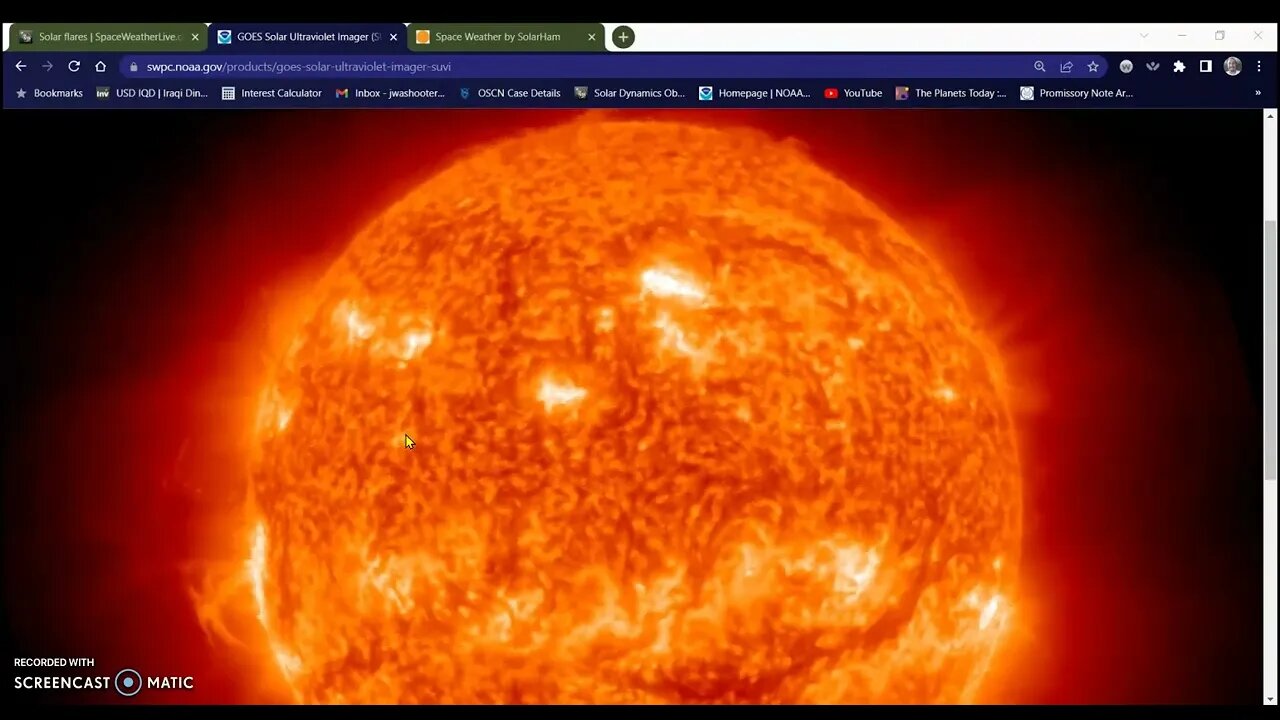Open the OSCN Case Details bookmark
The width and height of the screenshot is (1280, 720).
coord(510,93)
